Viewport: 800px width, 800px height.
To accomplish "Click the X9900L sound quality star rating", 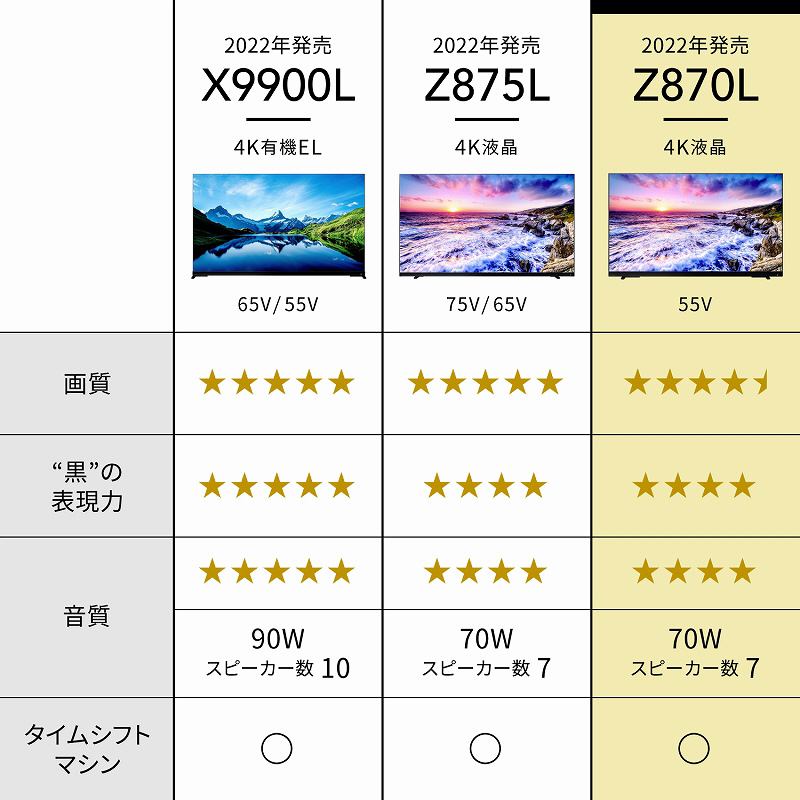I will pos(277,572).
